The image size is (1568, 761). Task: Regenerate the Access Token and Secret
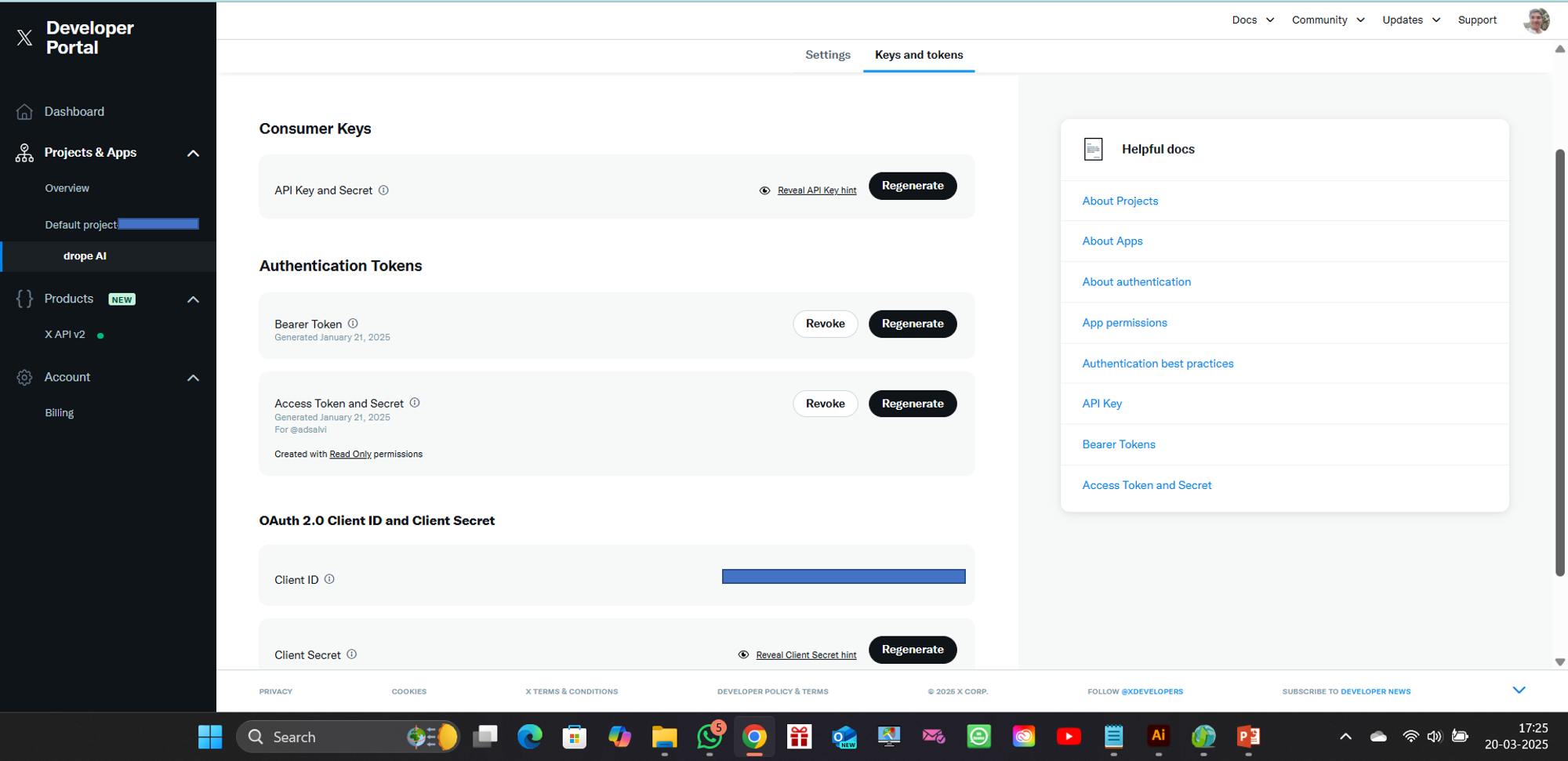pyautogui.click(x=913, y=404)
